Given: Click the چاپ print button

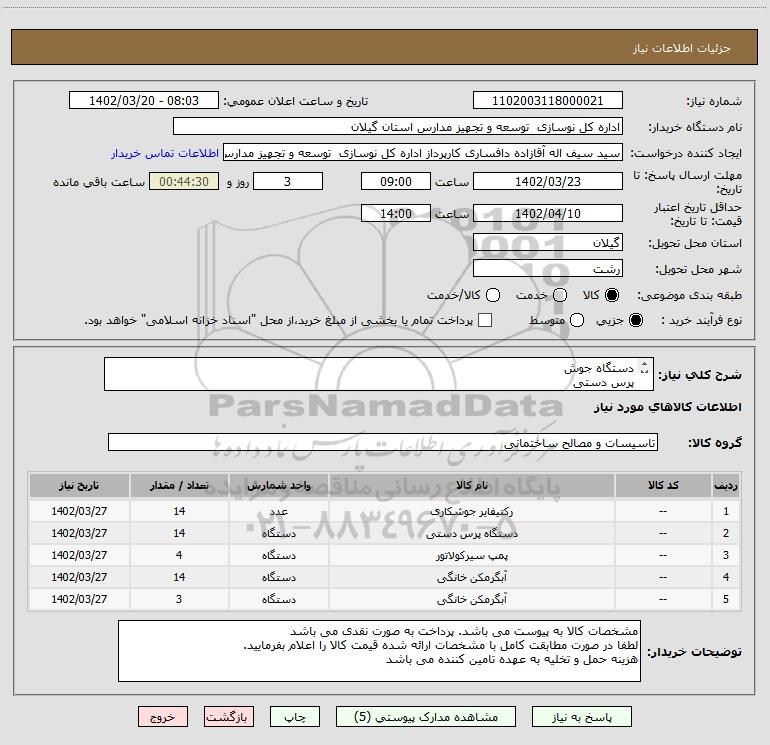Looking at the screenshot, I should (295, 717).
